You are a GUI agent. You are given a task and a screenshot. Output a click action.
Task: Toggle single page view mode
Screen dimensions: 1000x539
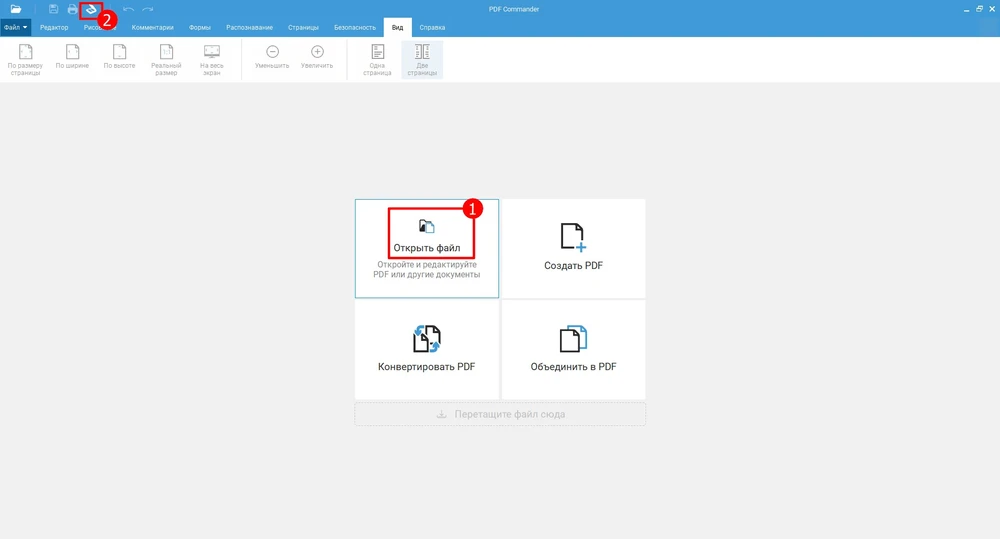point(377,60)
